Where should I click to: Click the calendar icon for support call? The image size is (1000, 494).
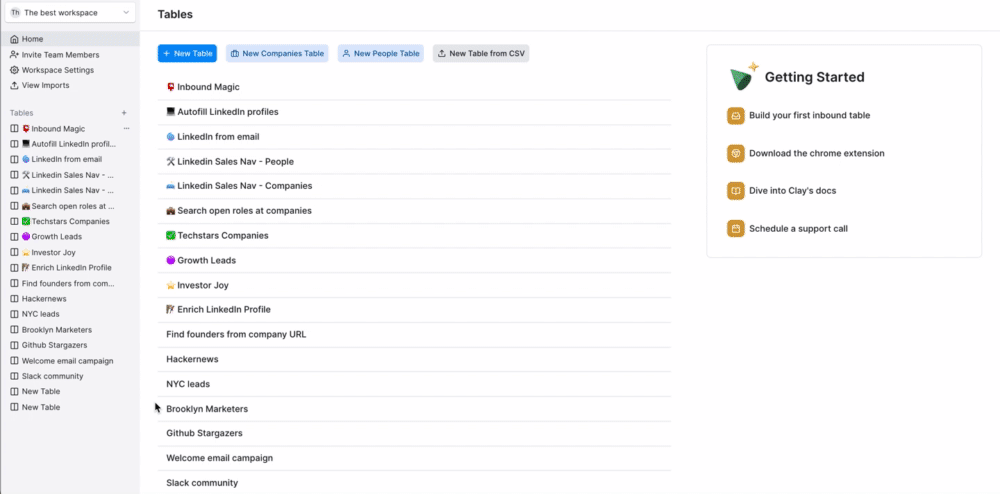735,228
